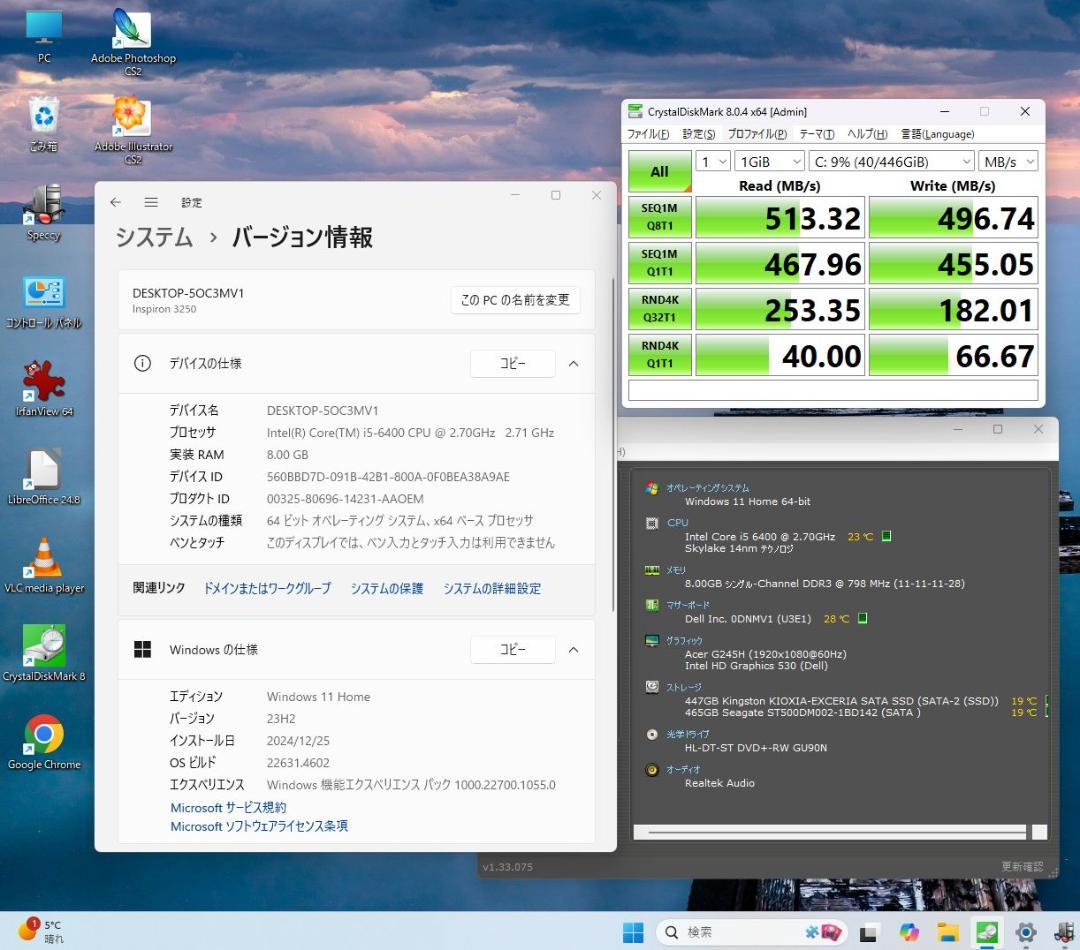Click the このPCの名前を変更 button
The image size is (1080, 950).
514,299
